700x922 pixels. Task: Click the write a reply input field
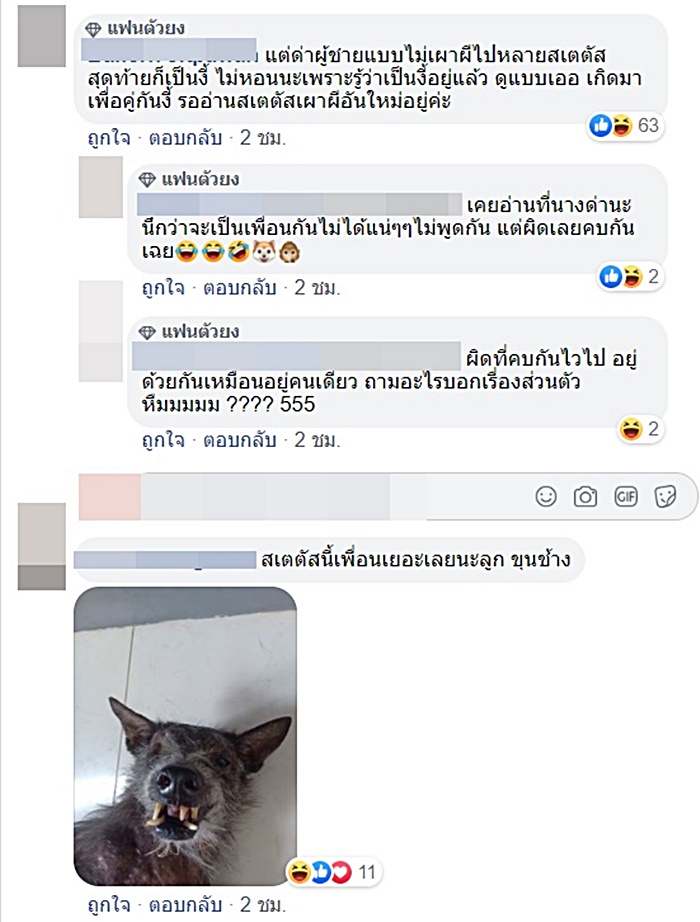point(306,497)
